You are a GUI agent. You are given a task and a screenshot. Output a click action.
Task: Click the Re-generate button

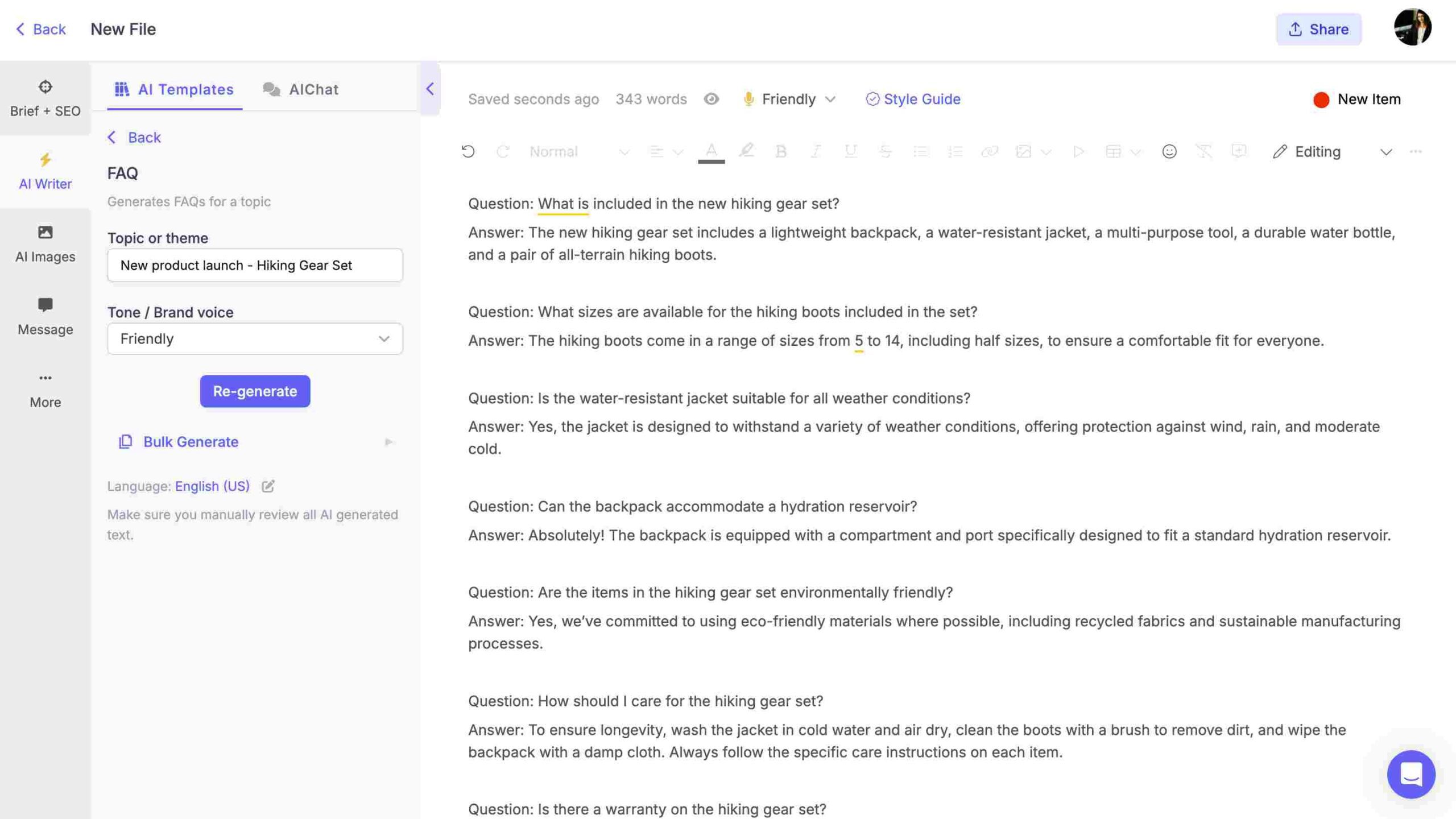pyautogui.click(x=255, y=391)
